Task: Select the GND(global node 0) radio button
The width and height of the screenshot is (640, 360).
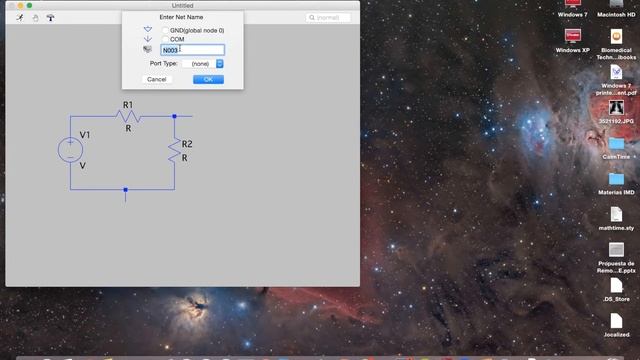Action: point(165,30)
